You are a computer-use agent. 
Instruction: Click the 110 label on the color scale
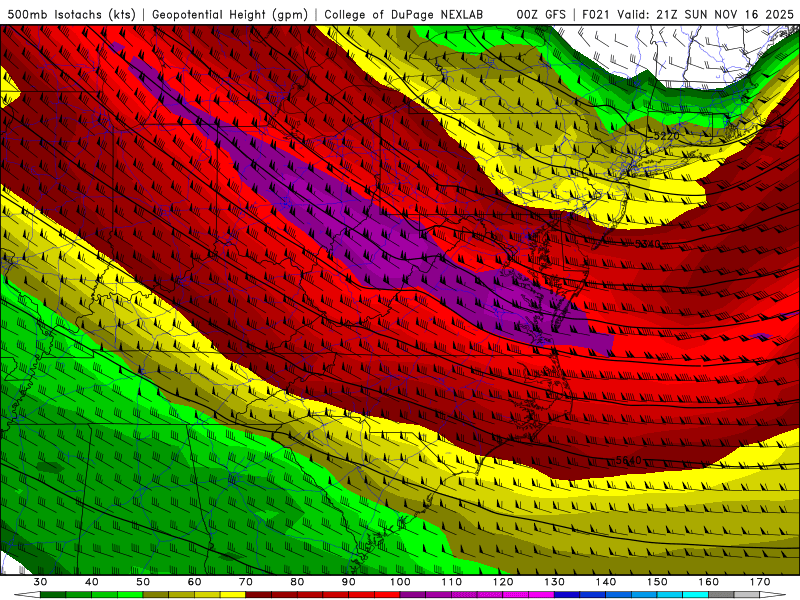click(452, 582)
